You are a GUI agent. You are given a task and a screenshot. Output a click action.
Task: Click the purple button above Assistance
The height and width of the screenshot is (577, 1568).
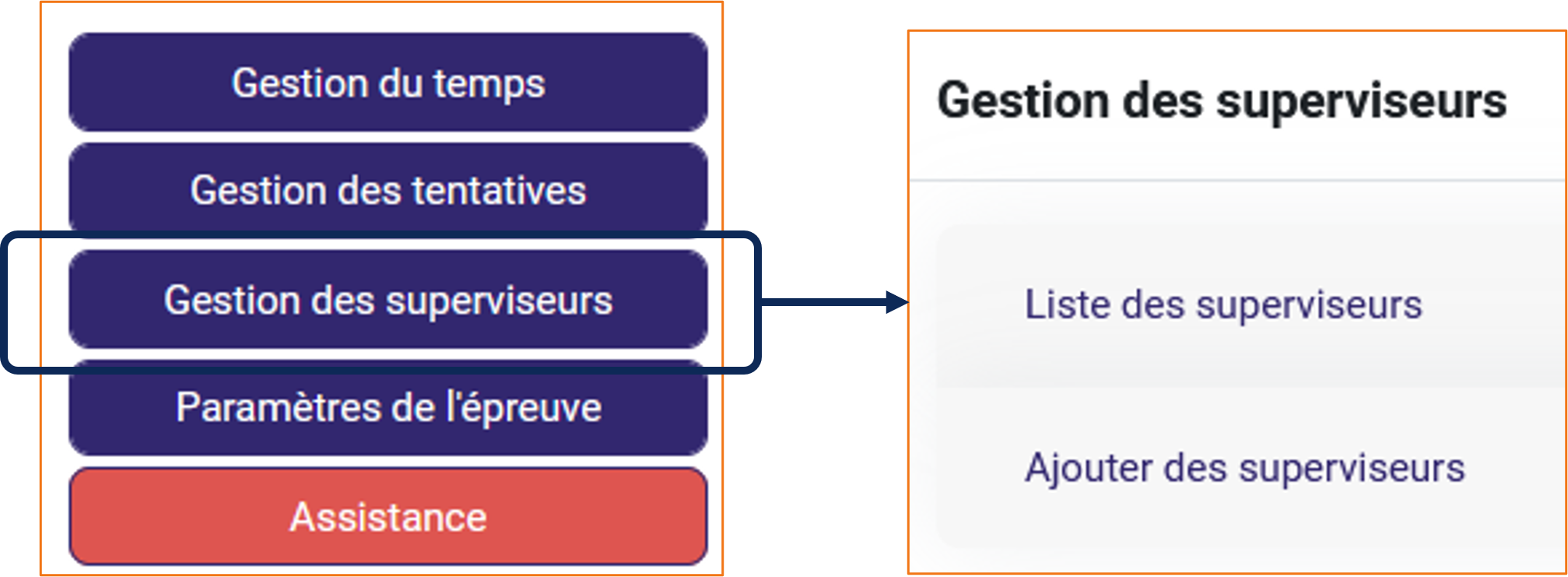coord(388,407)
